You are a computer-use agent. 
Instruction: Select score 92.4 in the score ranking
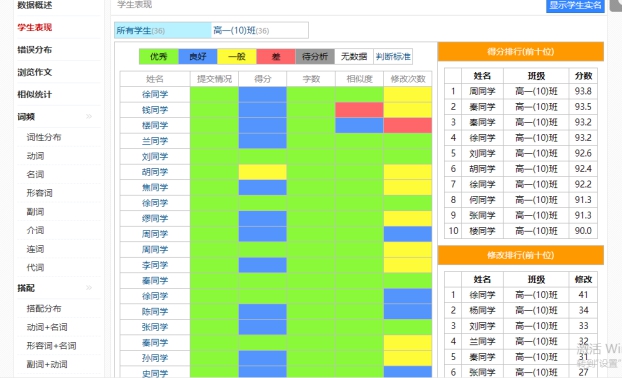coord(583,169)
